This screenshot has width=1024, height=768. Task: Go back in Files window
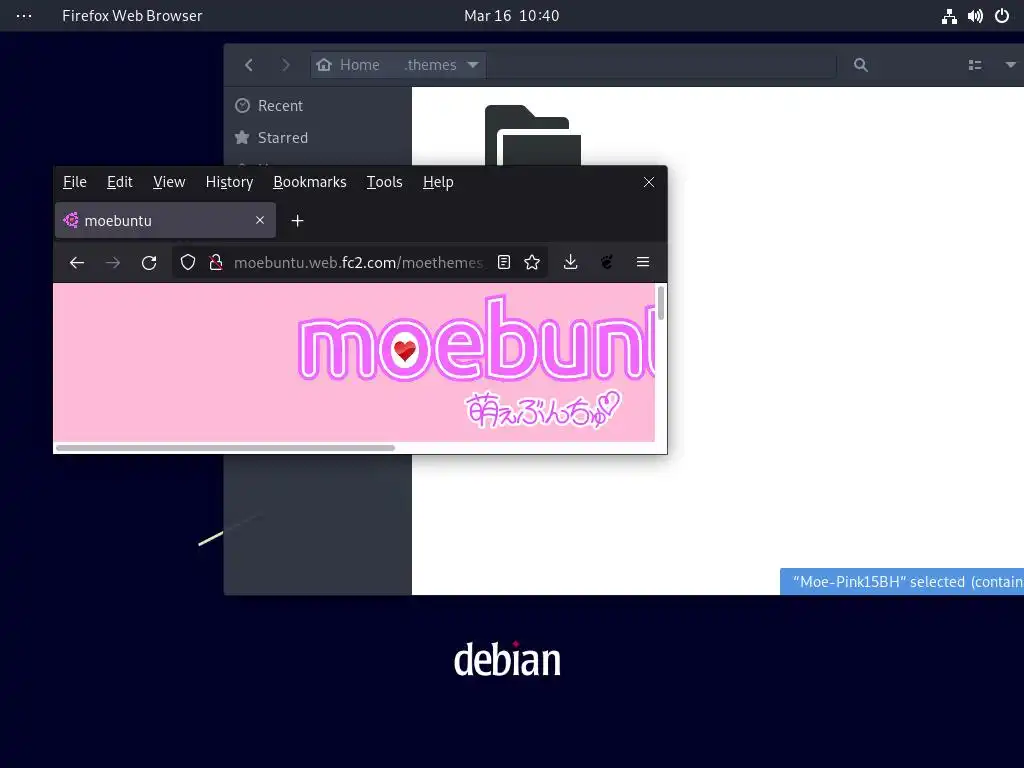tap(249, 65)
